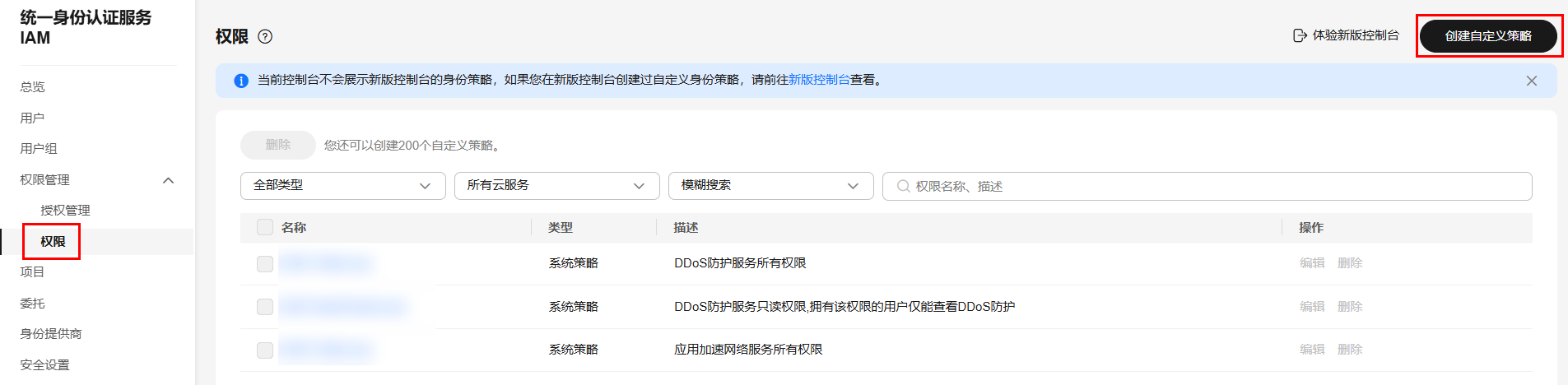Click the 类型 column header

pos(561,228)
